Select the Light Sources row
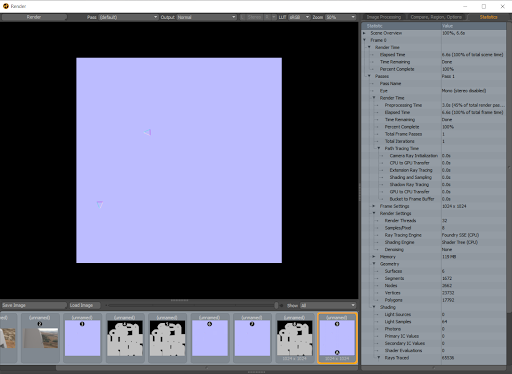This screenshot has height=374, width=512. [x=434, y=314]
